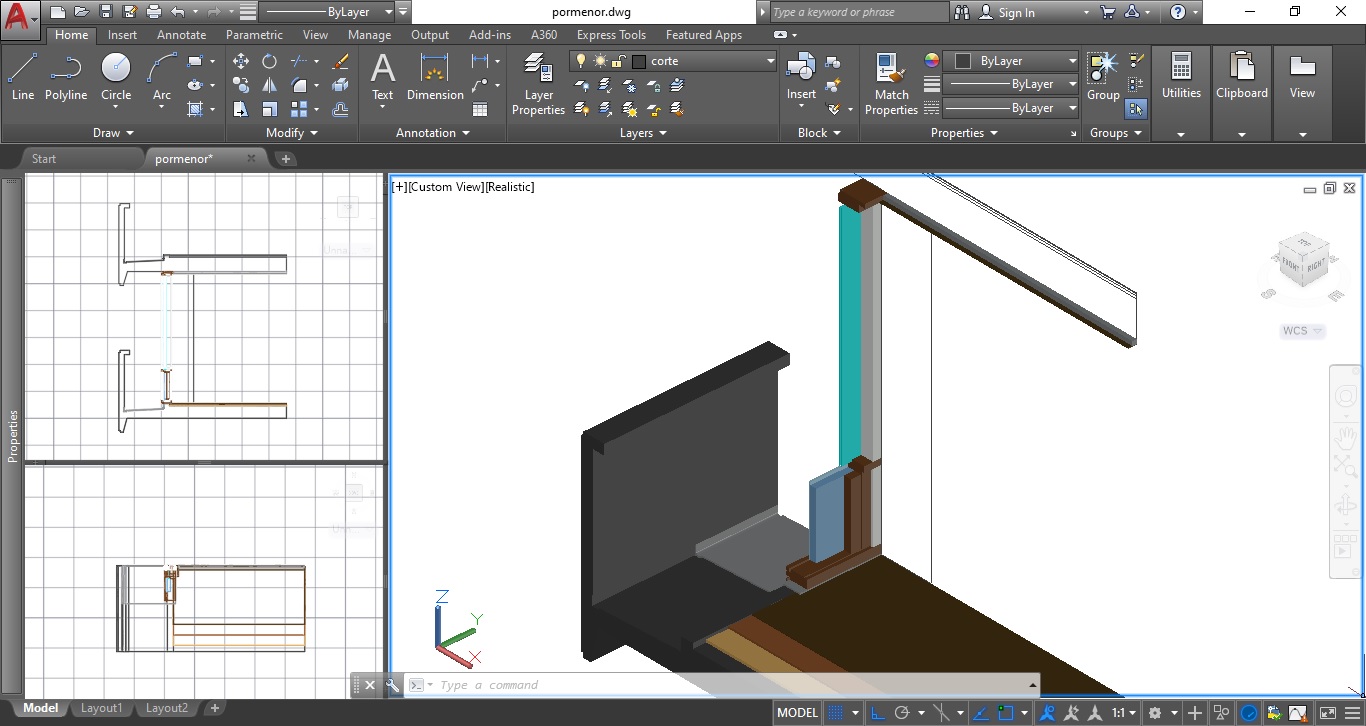Add a new drawing tab with plus
The width and height of the screenshot is (1366, 726).
point(285,158)
